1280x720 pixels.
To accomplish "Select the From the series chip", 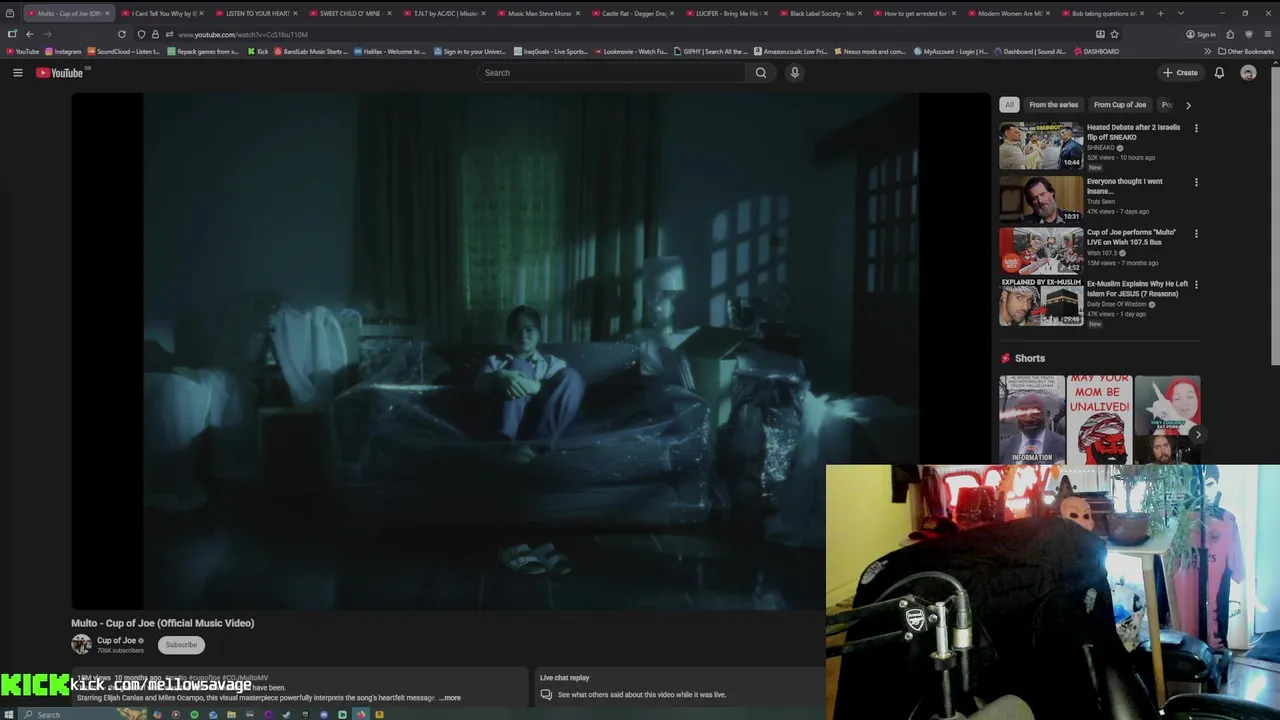I will click(x=1053, y=105).
